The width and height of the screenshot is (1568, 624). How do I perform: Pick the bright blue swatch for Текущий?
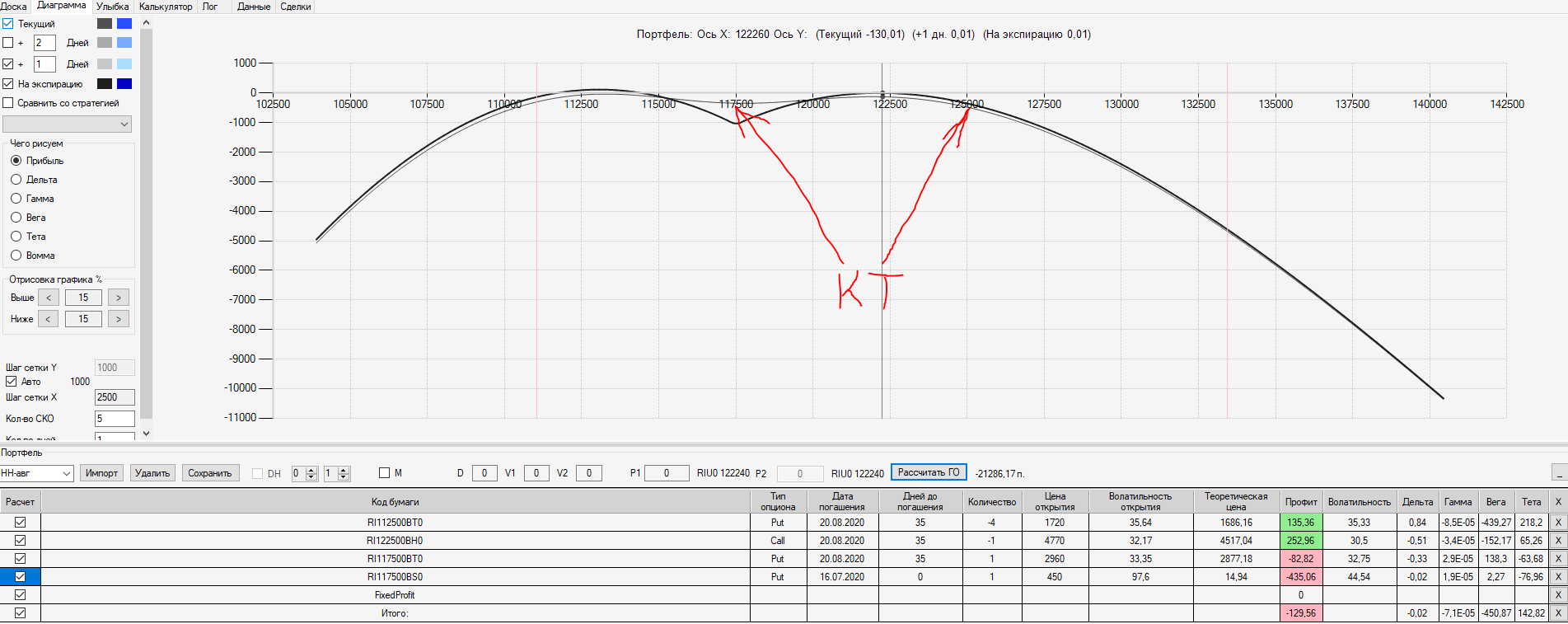124,24
